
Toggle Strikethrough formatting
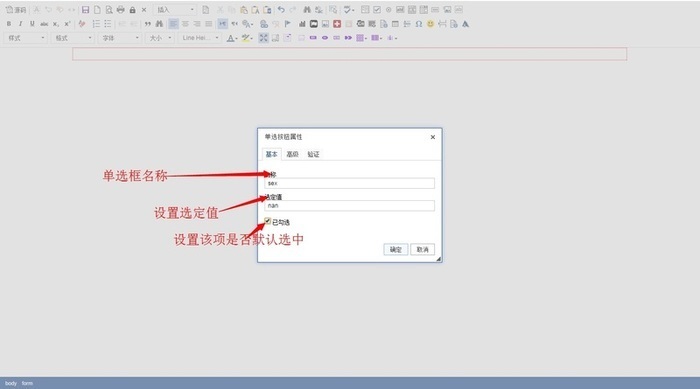[44, 24]
